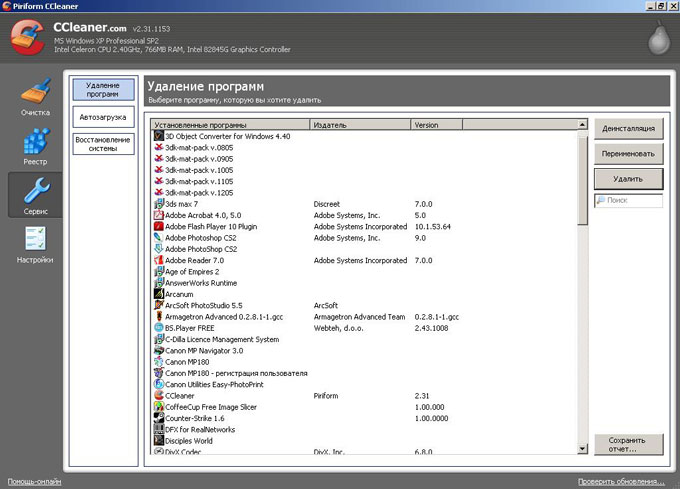The width and height of the screenshot is (680, 489).
Task: Click the CCleaner logo in header
Action: tap(28, 38)
